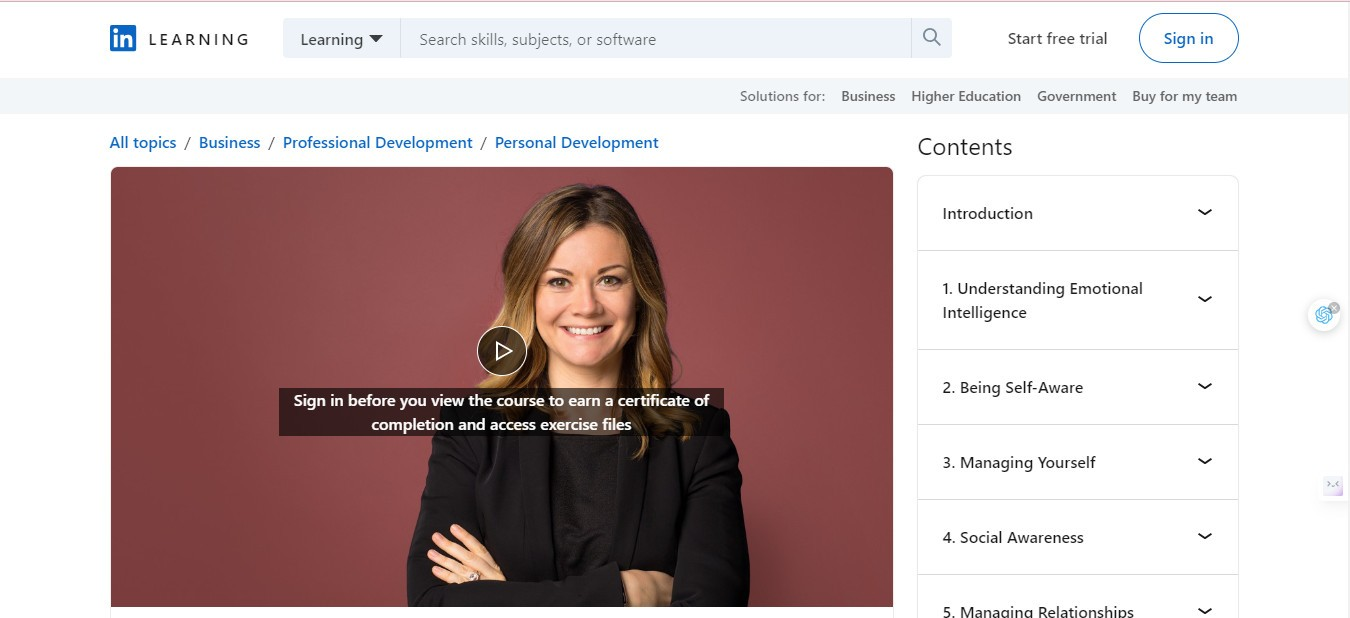
Task: Focus the search skills input field
Action: point(656,39)
